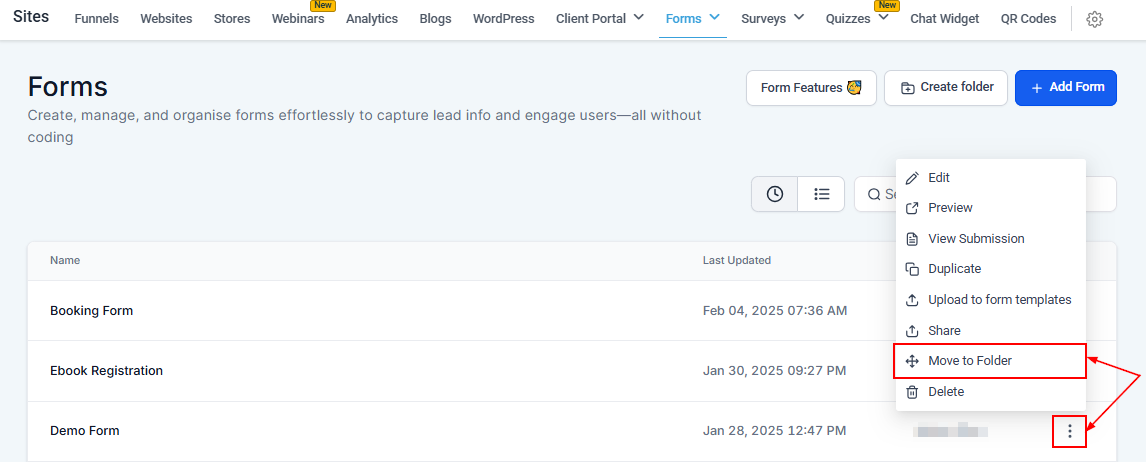Click folder-plus icon in Create folder button
Image resolution: width=1146 pixels, height=462 pixels.
click(908, 88)
